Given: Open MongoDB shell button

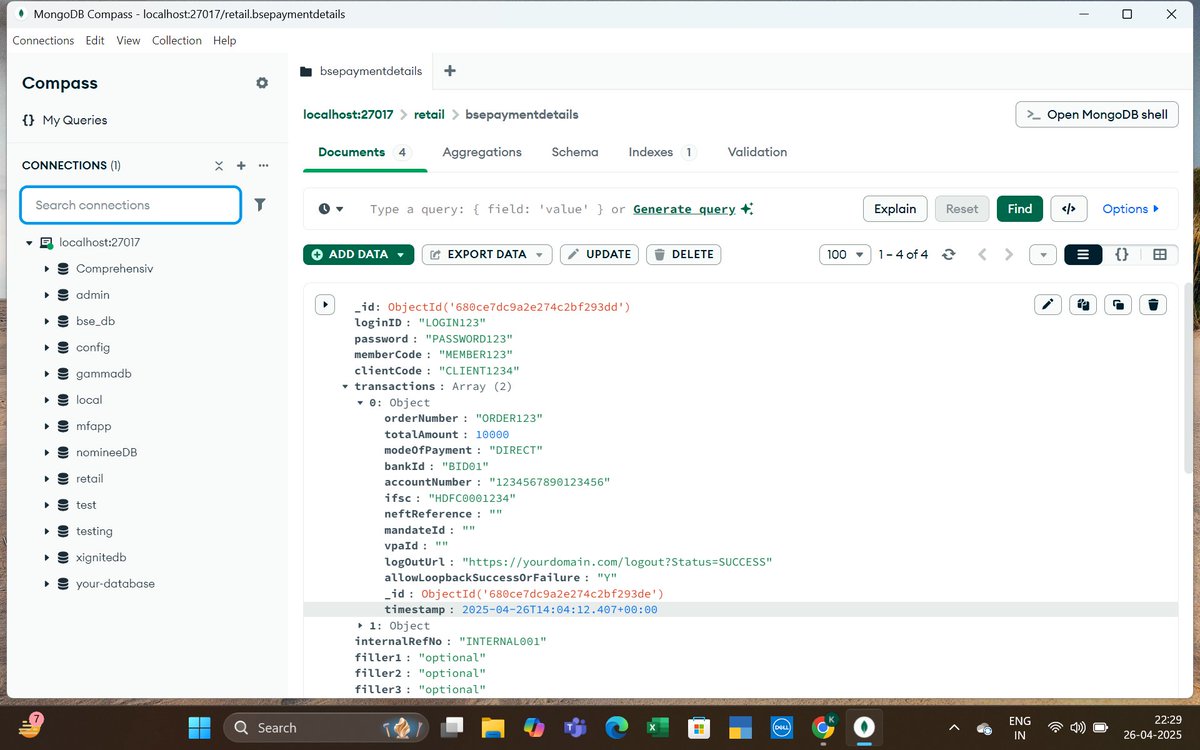Looking at the screenshot, I should tap(1096, 115).
